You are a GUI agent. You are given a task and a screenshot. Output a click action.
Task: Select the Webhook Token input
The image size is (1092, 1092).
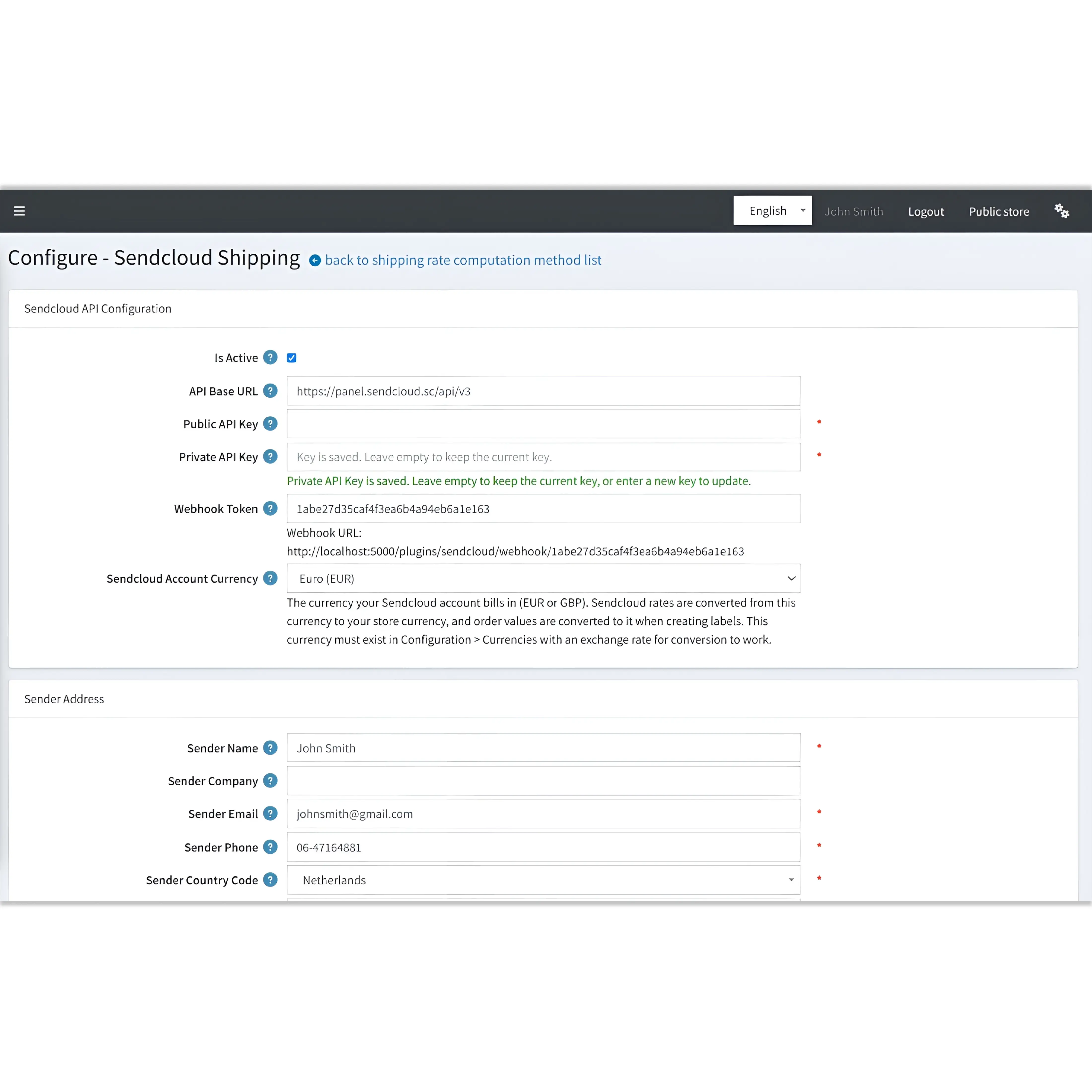543,509
